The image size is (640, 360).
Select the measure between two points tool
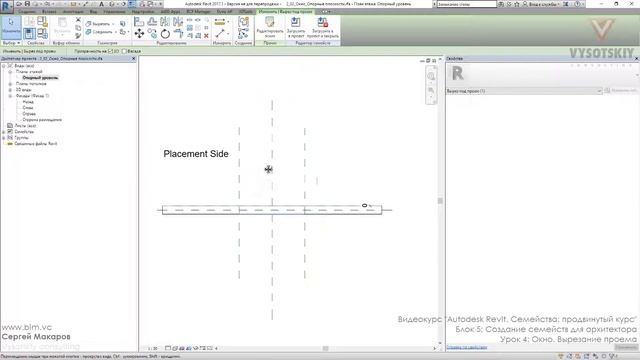coord(220,33)
